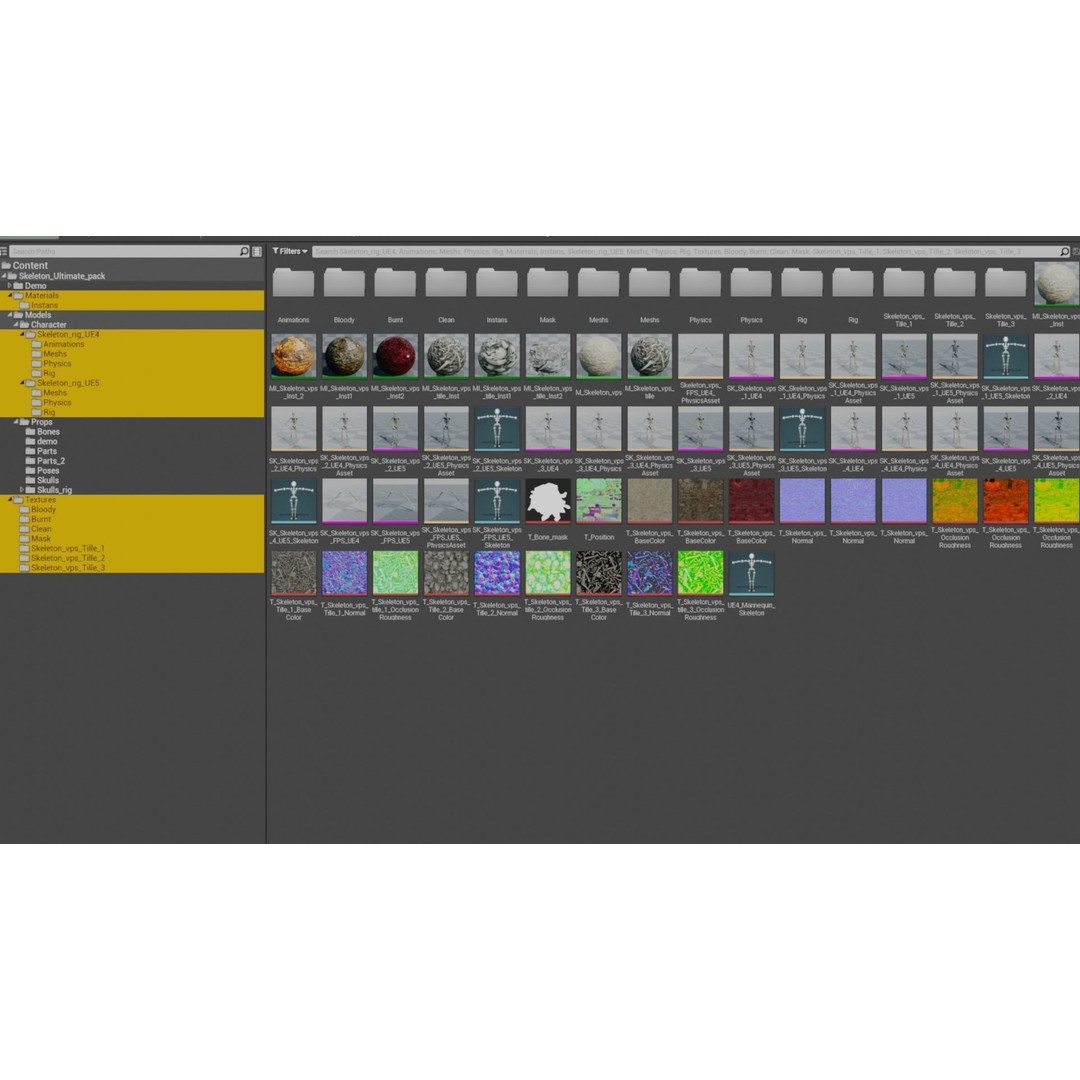
Task: Select the Poses folder under Props
Action: (x=48, y=471)
